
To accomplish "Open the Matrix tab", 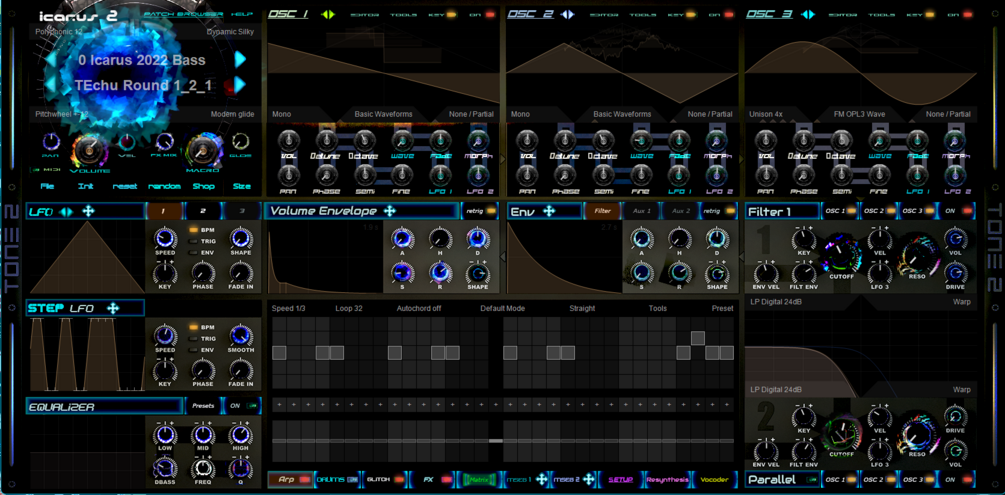I will click(478, 479).
